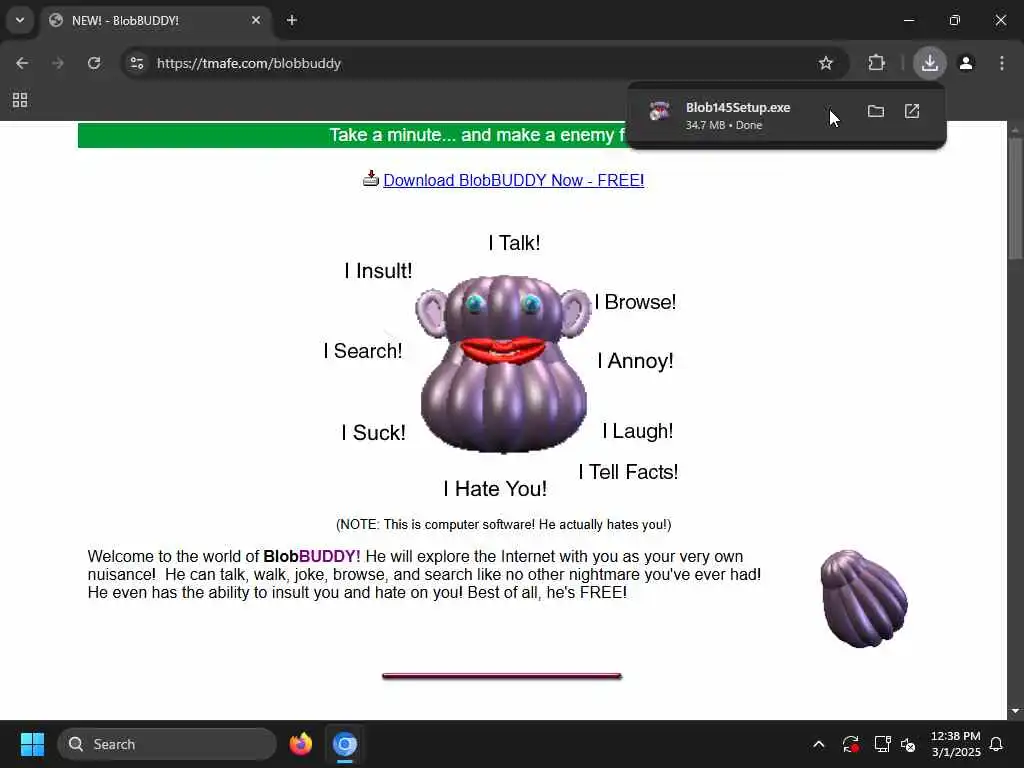Image resolution: width=1024 pixels, height=768 pixels.
Task: Click the 'I Tell Facts!' text
Action: pos(628,472)
